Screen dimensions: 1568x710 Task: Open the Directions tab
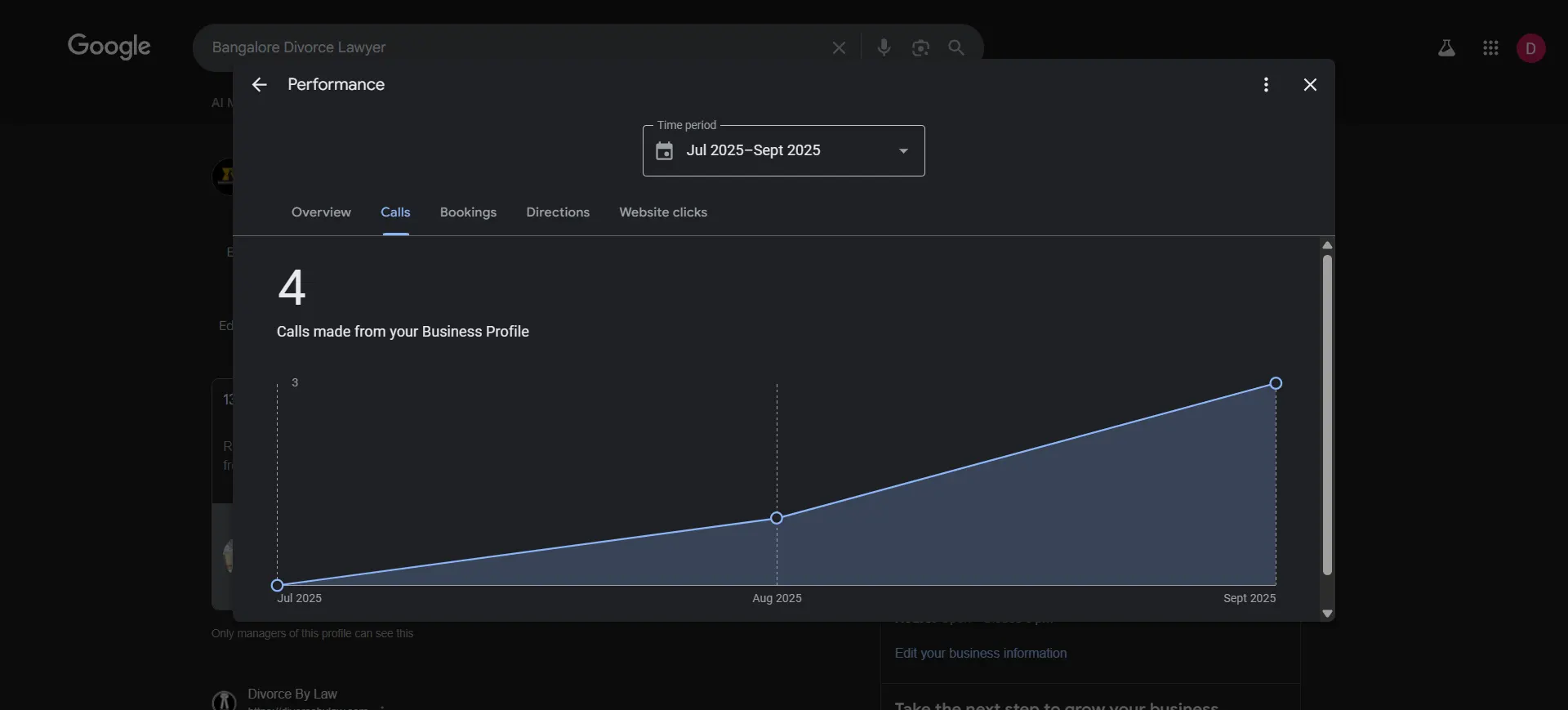(x=558, y=212)
